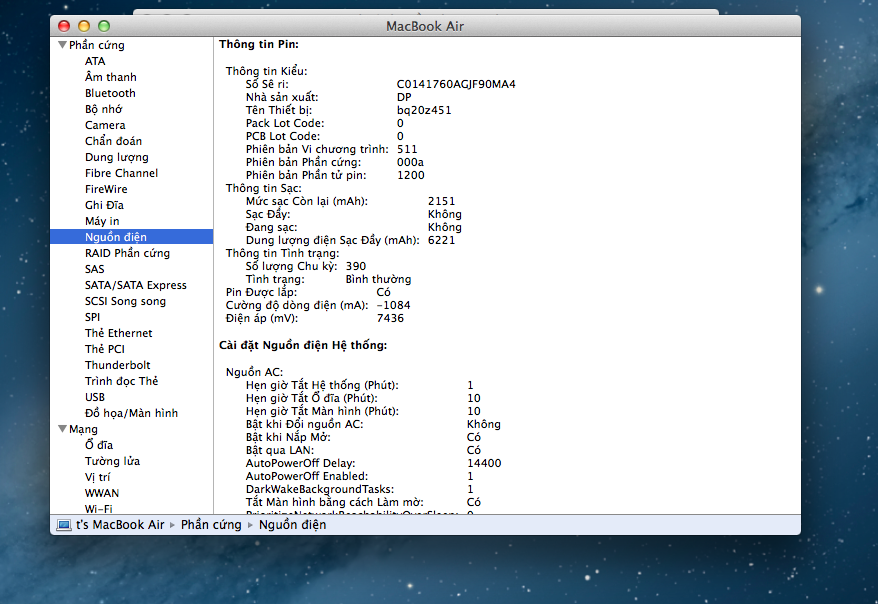Click serial number C0141760AGJF90MA4
The height and width of the screenshot is (604, 878).
(456, 84)
